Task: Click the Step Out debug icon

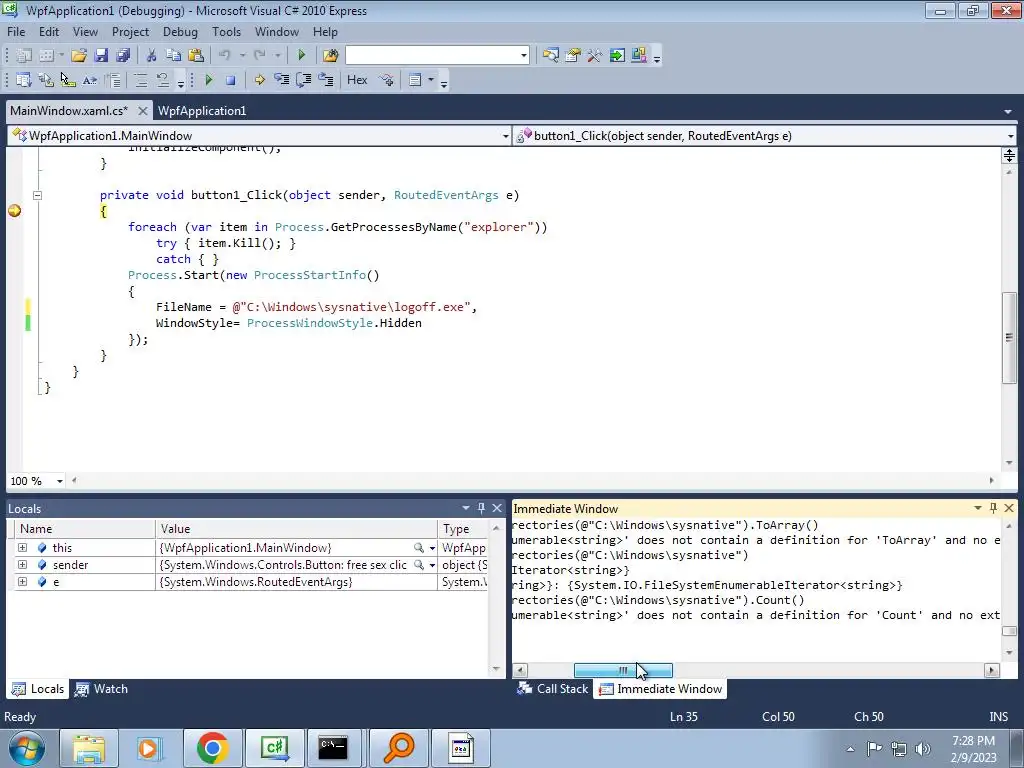Action: click(326, 80)
